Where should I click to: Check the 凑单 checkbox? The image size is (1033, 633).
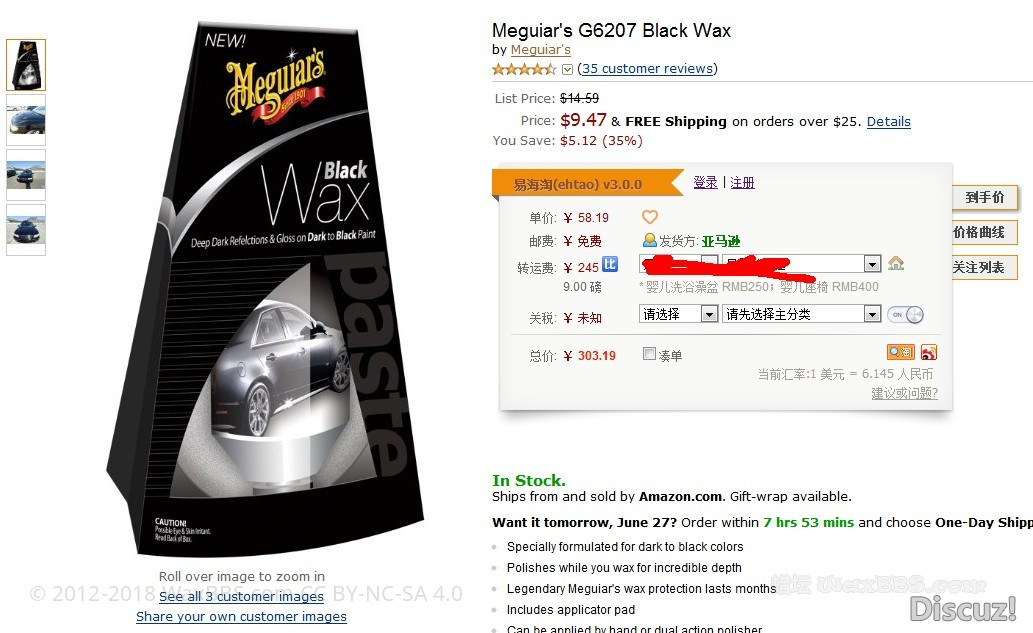coord(649,354)
